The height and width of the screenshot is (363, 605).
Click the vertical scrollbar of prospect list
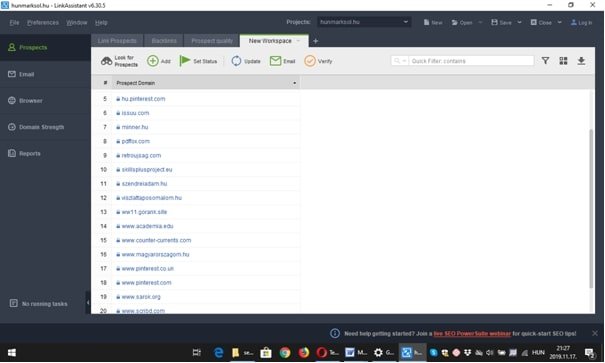click(591, 208)
